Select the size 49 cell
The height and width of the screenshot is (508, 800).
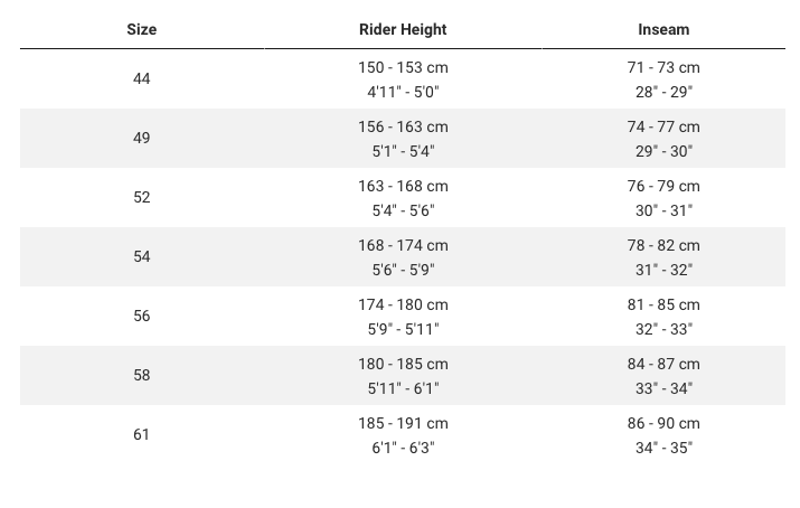[x=142, y=138]
